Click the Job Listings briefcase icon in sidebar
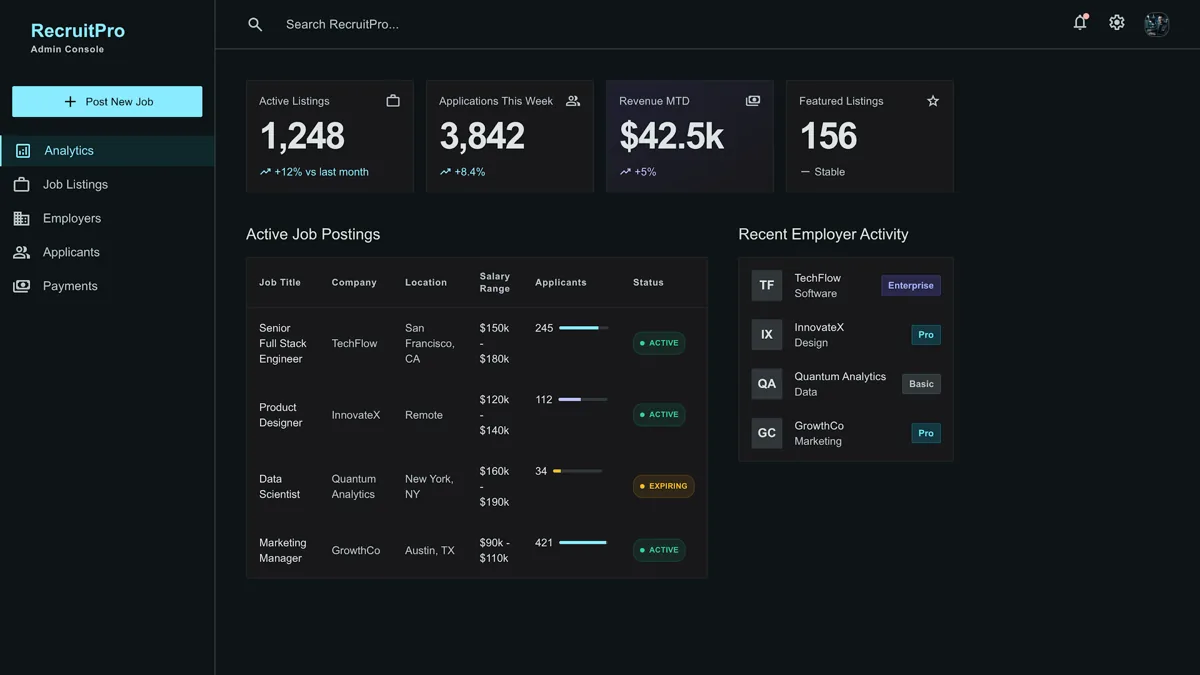This screenshot has height=675, width=1200. [21, 185]
